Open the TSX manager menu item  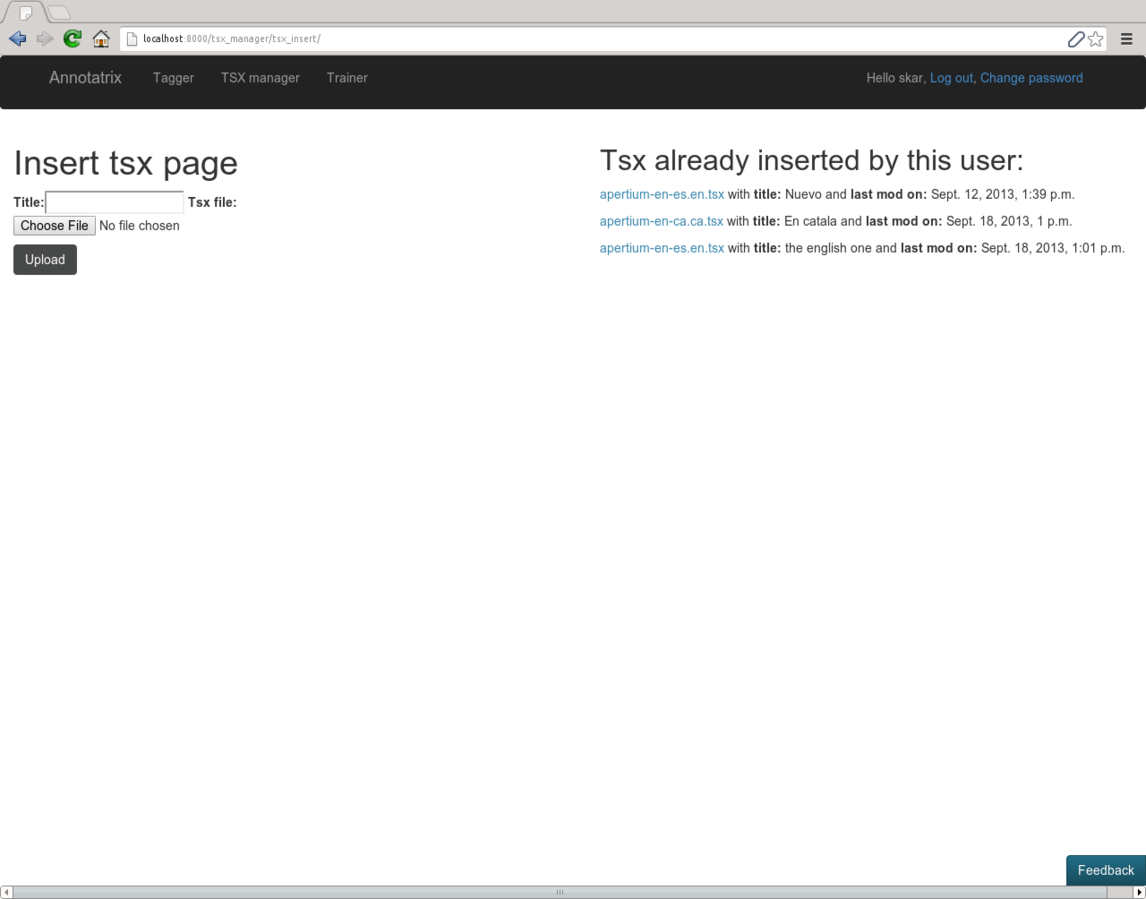[x=260, y=78]
